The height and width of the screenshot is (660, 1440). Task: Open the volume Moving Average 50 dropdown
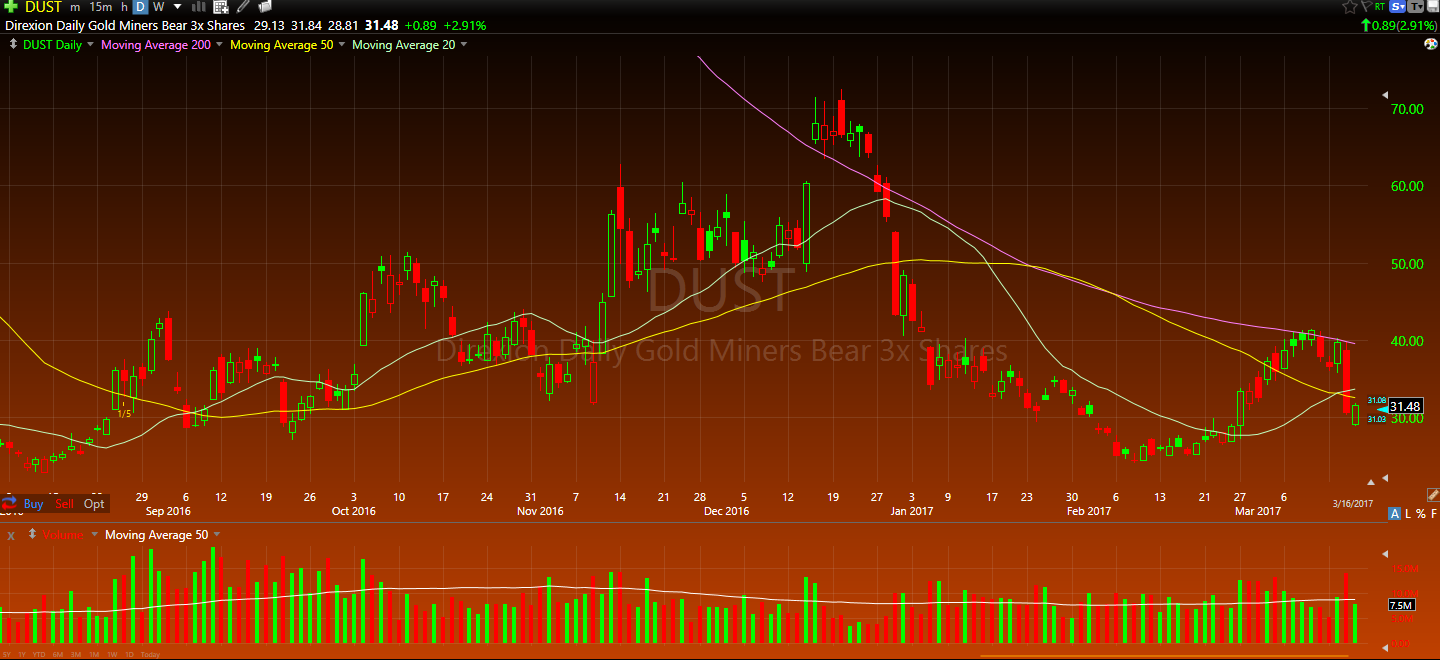coord(218,535)
